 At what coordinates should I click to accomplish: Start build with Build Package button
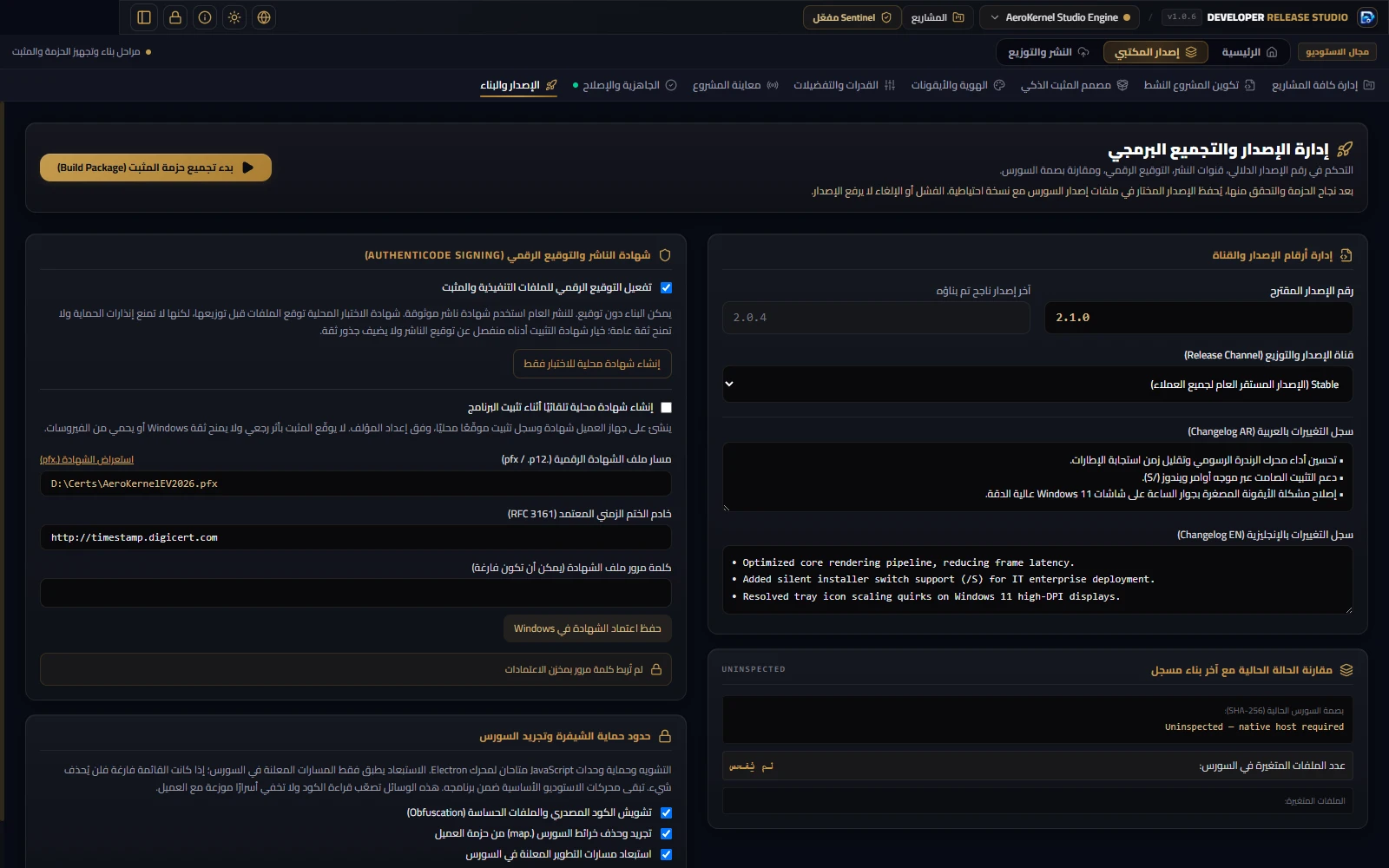pyautogui.click(x=155, y=168)
